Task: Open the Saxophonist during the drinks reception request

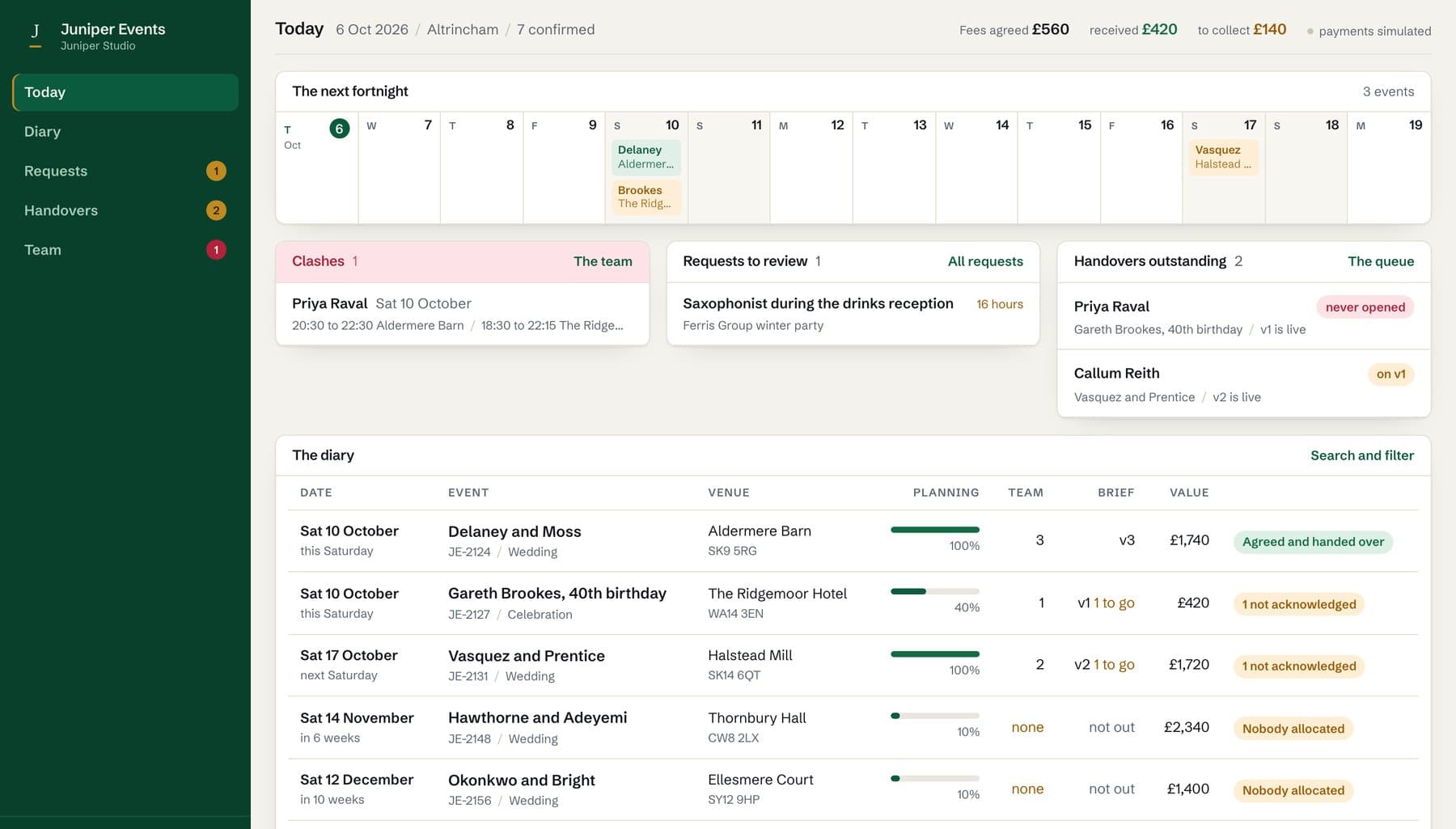Action: point(853,314)
